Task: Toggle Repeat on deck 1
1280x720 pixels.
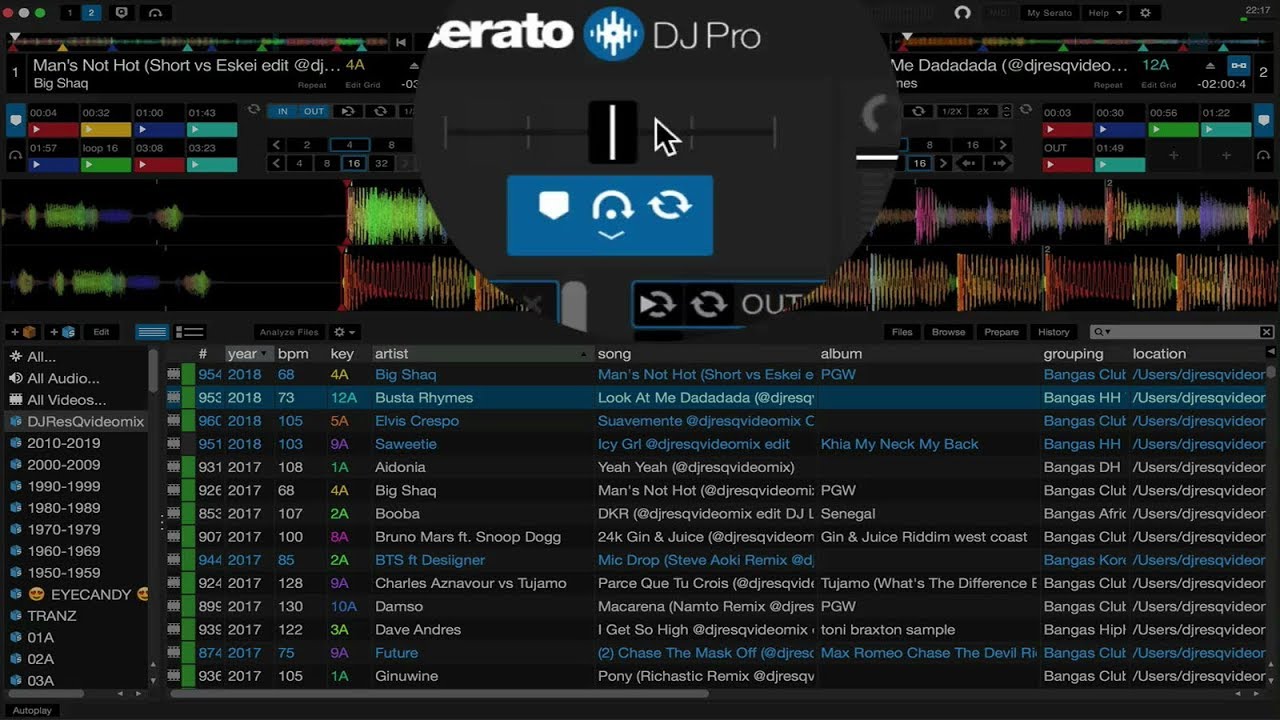Action: pyautogui.click(x=312, y=85)
